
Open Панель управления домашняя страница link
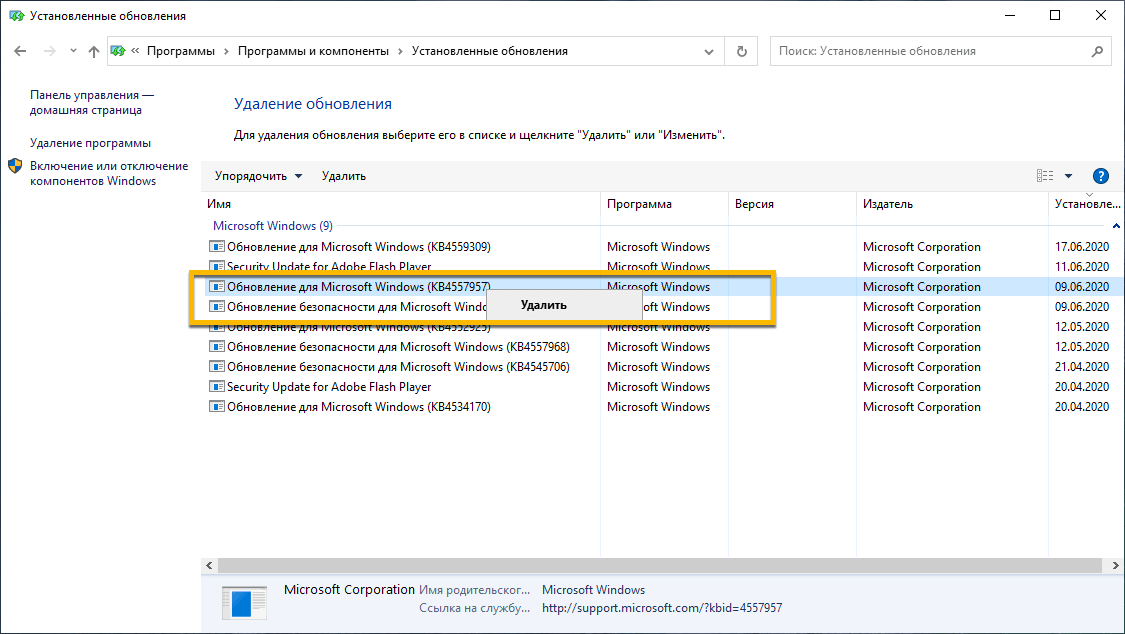[92, 103]
